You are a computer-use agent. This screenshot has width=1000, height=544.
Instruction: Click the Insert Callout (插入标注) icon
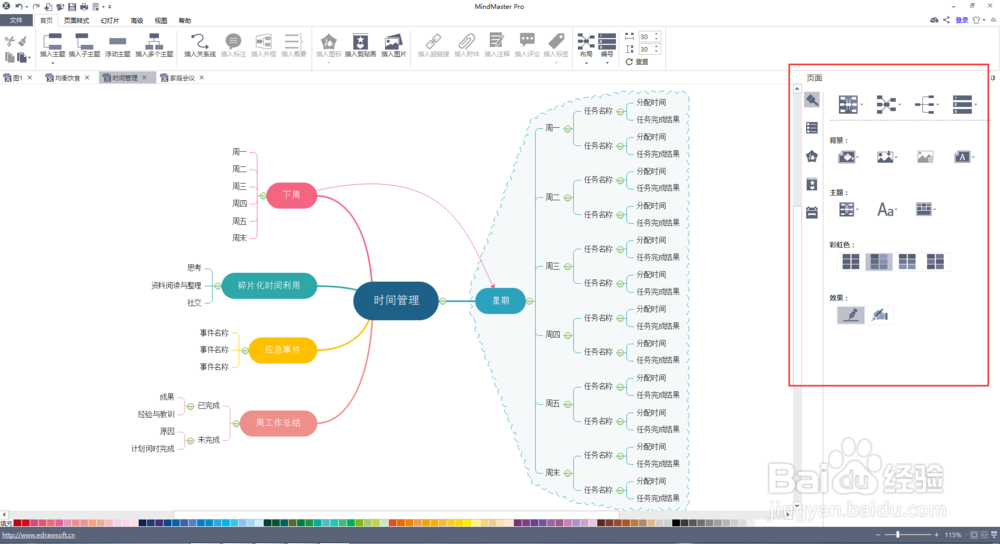point(233,41)
